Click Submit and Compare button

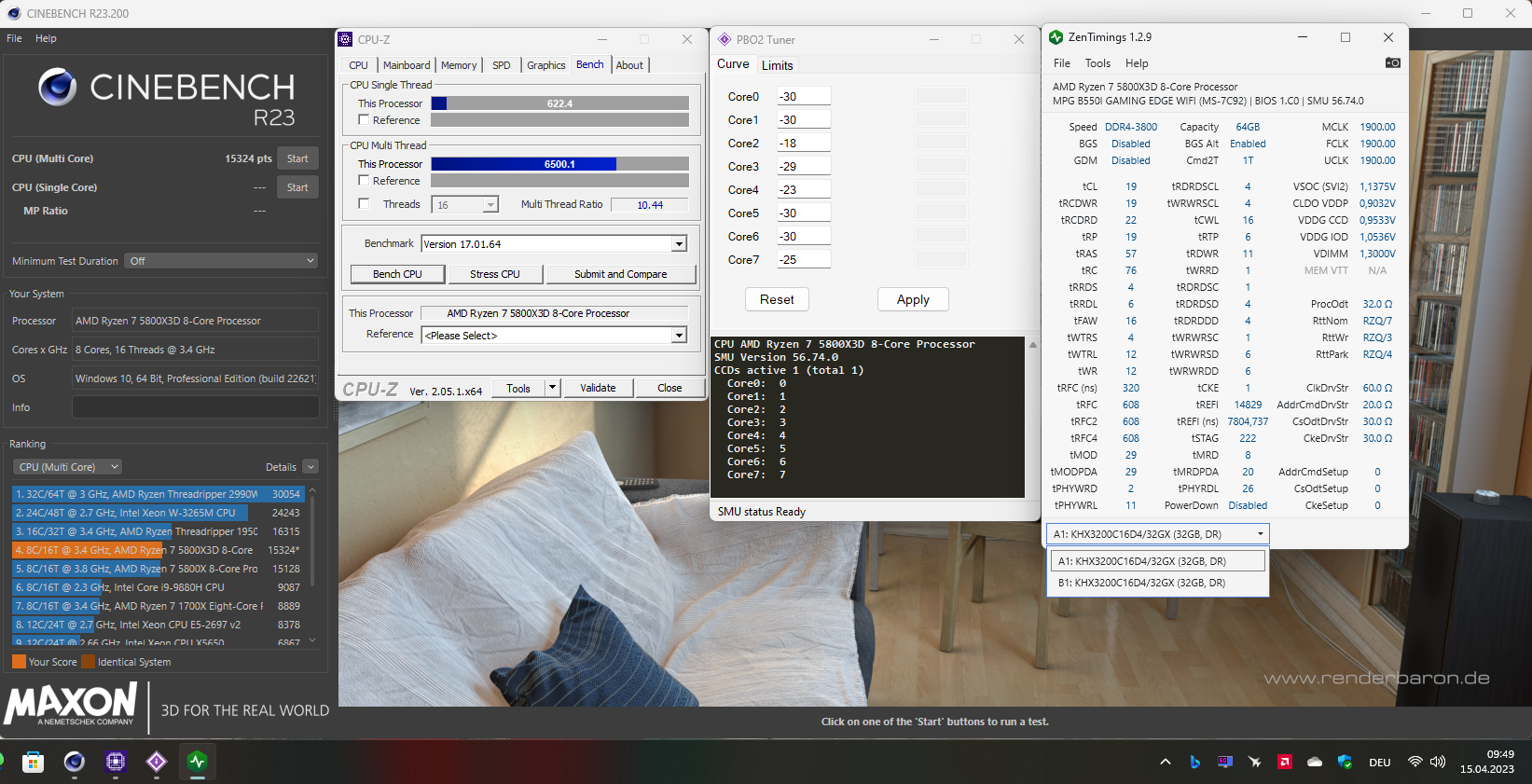pos(620,274)
